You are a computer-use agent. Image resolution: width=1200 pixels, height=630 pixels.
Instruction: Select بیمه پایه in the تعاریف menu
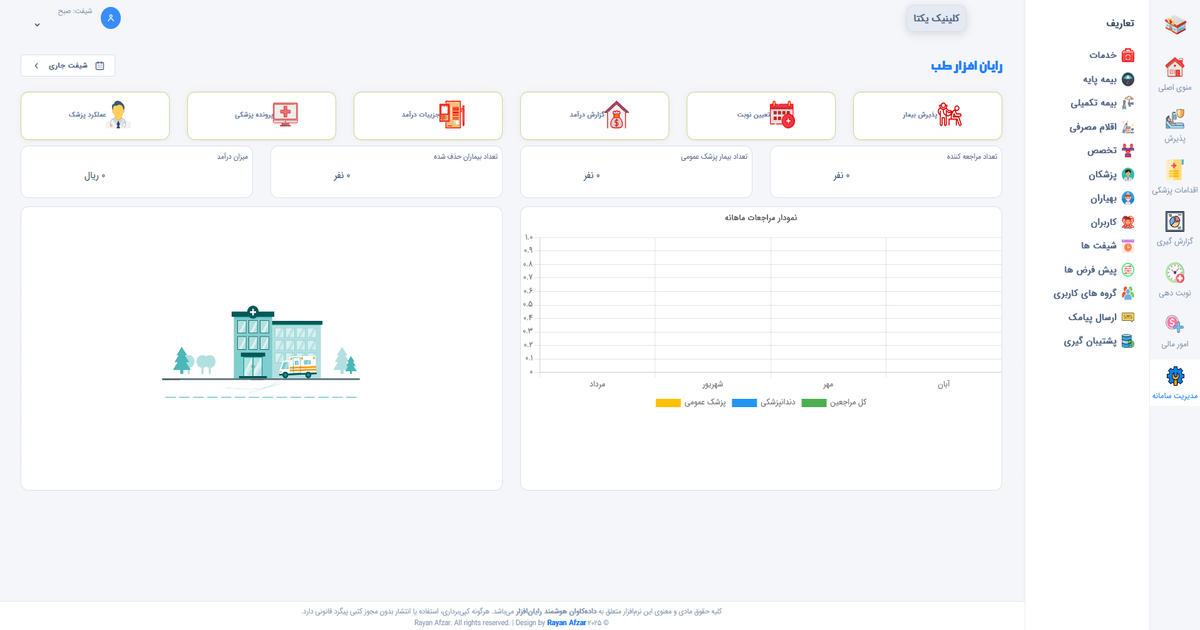pos(1108,79)
